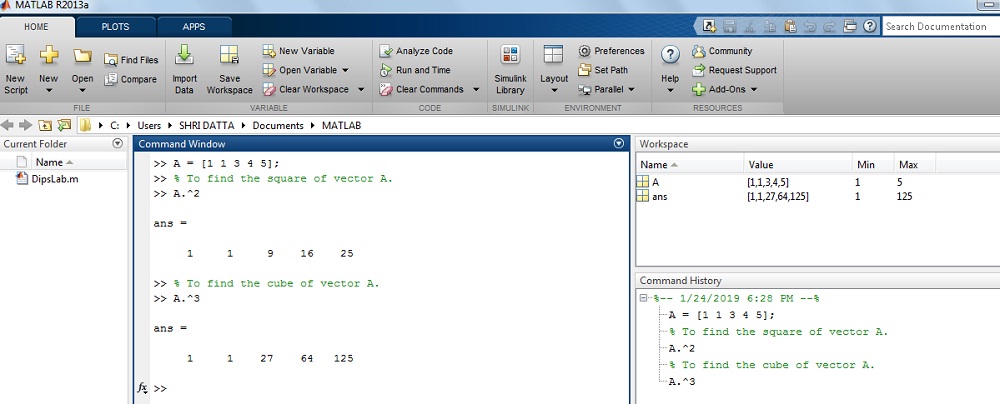
Task: Switch to the PLOTS tab
Action: click(x=115, y=27)
